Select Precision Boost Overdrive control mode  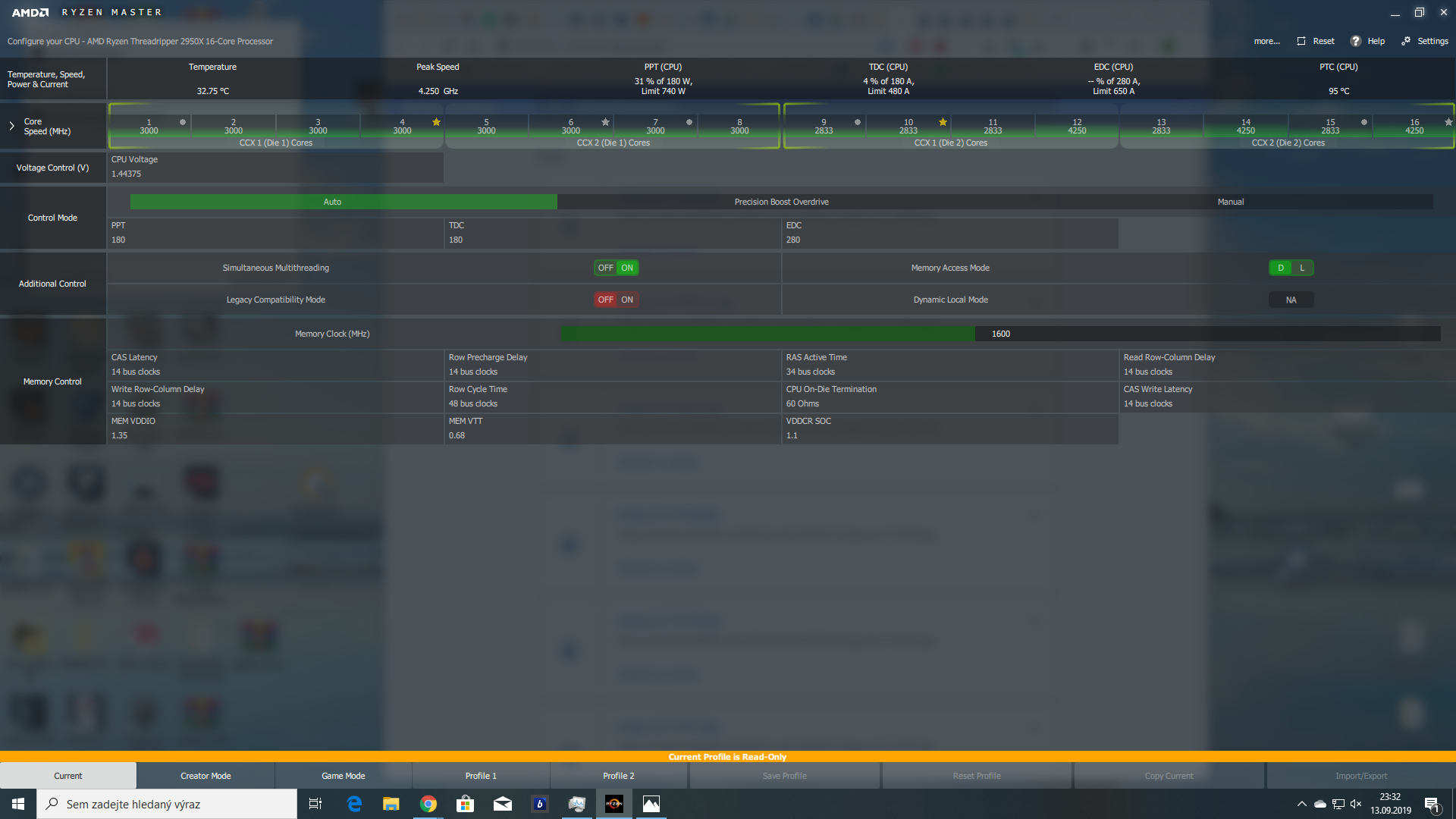click(x=781, y=202)
